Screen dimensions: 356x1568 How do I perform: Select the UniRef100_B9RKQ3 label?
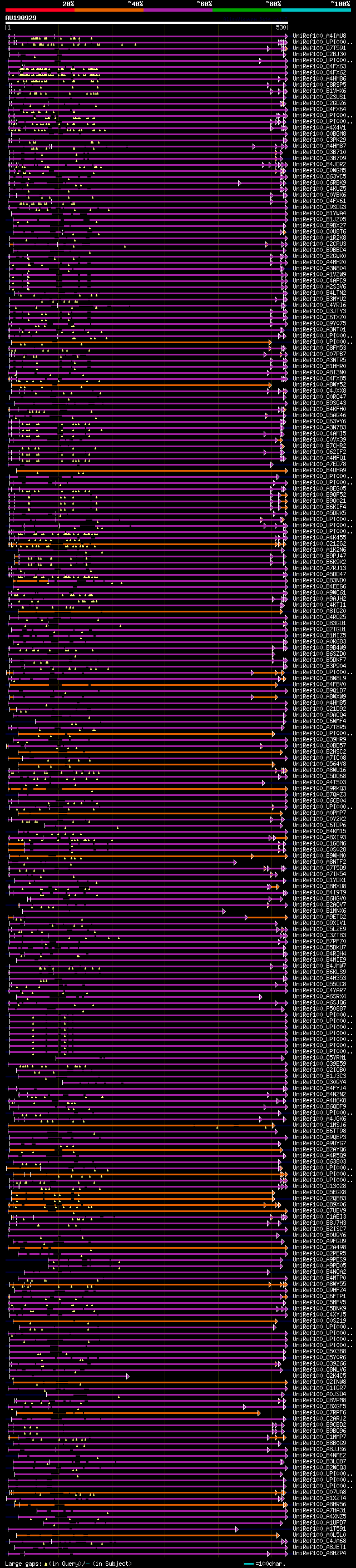click(319, 789)
